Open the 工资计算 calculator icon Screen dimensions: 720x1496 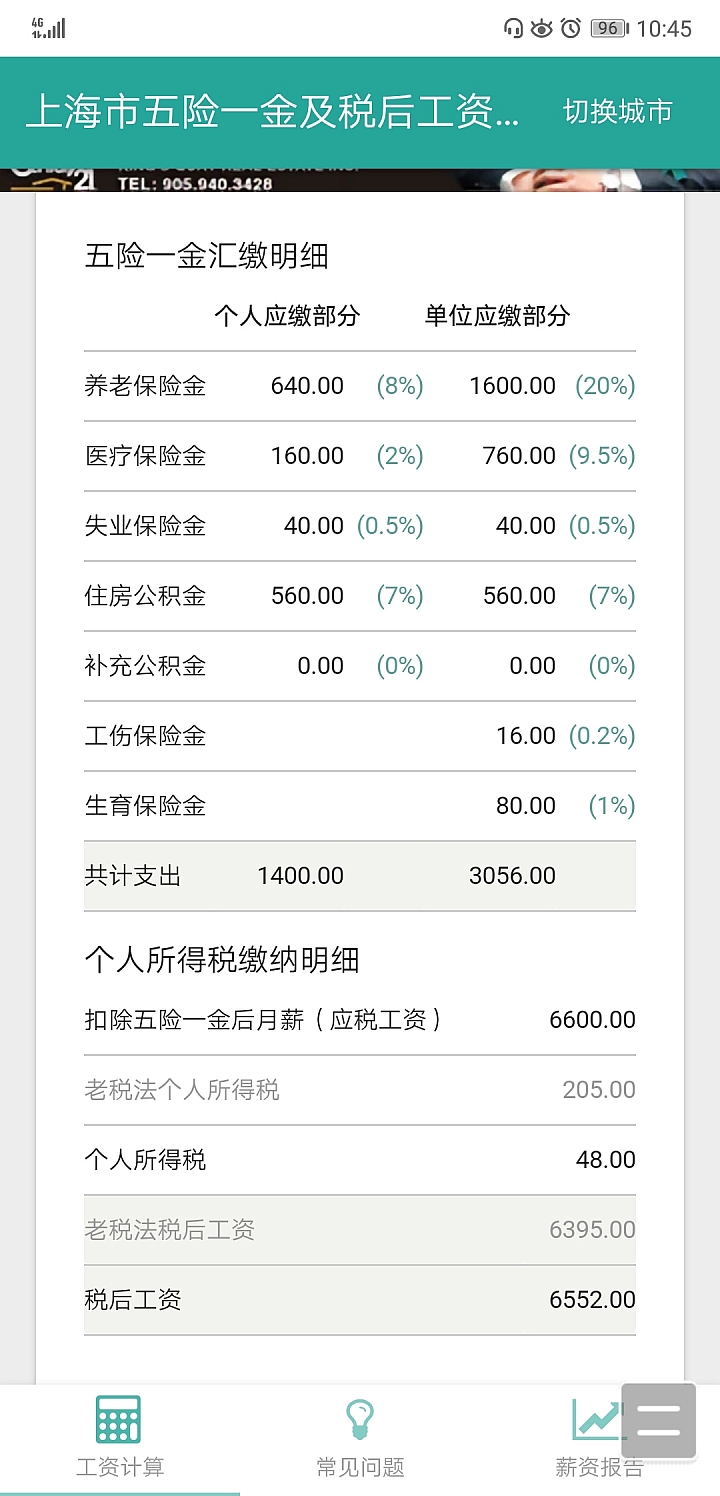118,1419
